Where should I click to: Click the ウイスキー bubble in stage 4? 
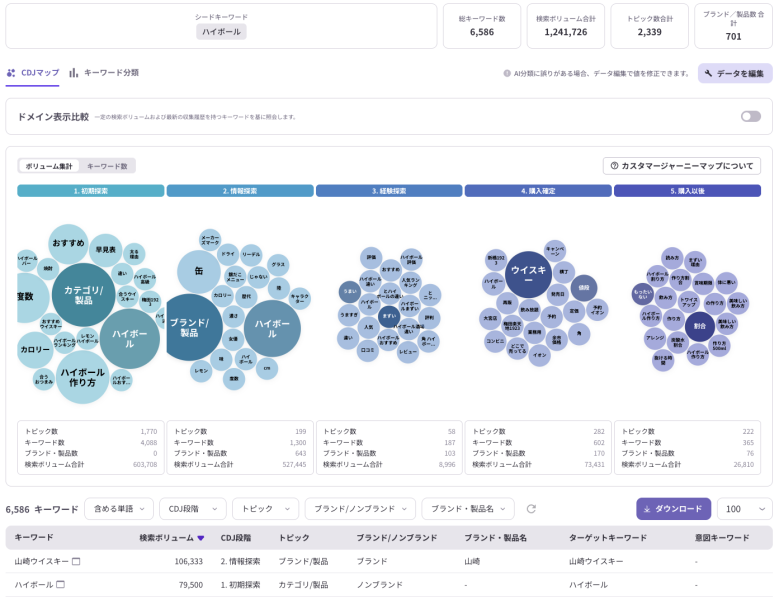tap(529, 275)
